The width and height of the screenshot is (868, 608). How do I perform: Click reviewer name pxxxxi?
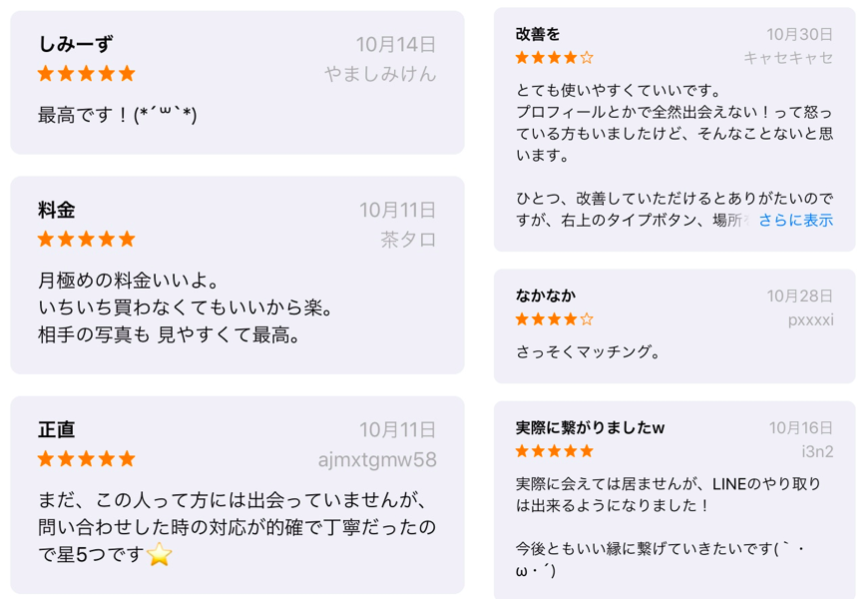click(x=810, y=320)
